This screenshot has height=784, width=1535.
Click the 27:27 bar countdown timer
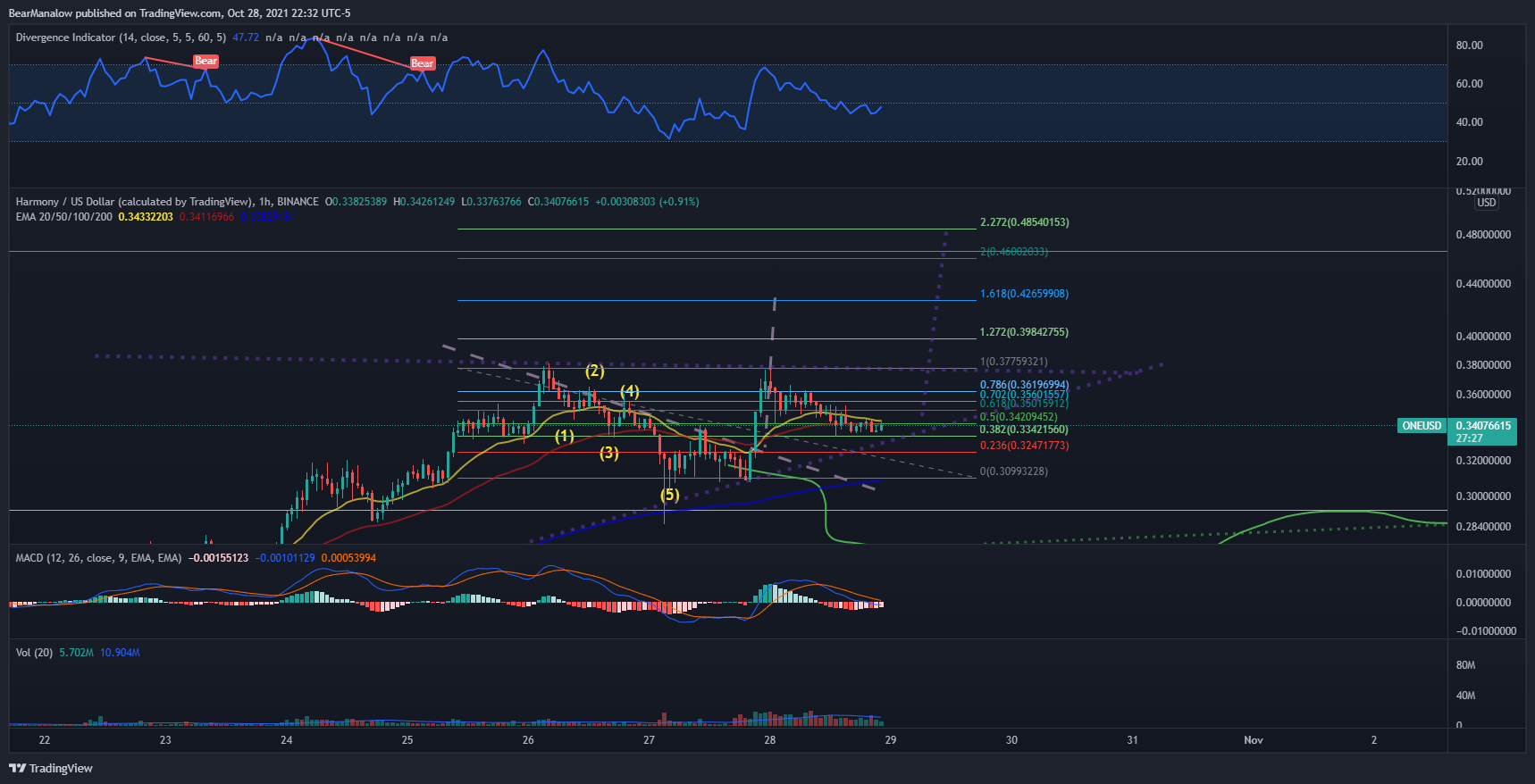[1469, 438]
